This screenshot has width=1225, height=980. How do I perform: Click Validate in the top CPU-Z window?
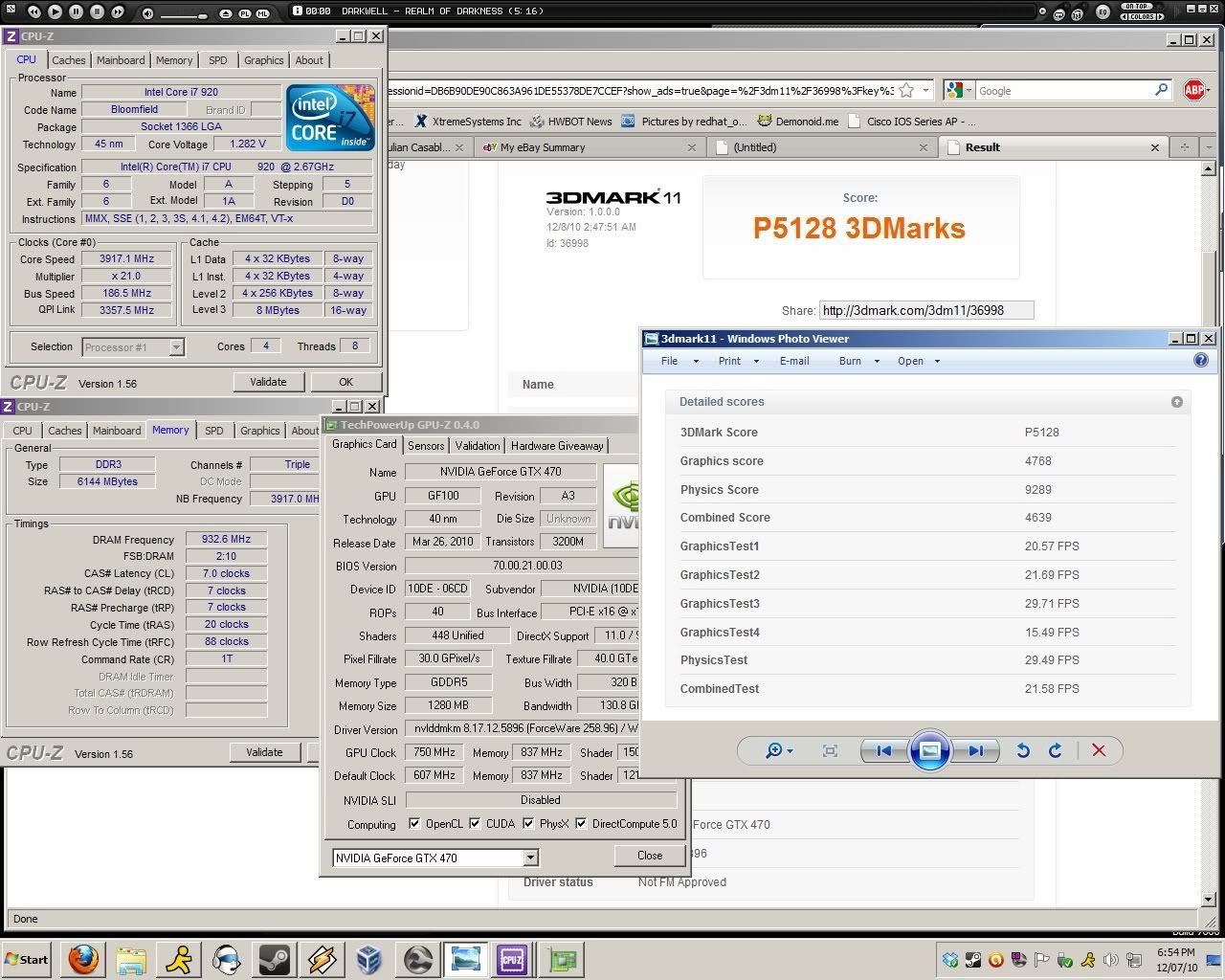pyautogui.click(x=268, y=382)
